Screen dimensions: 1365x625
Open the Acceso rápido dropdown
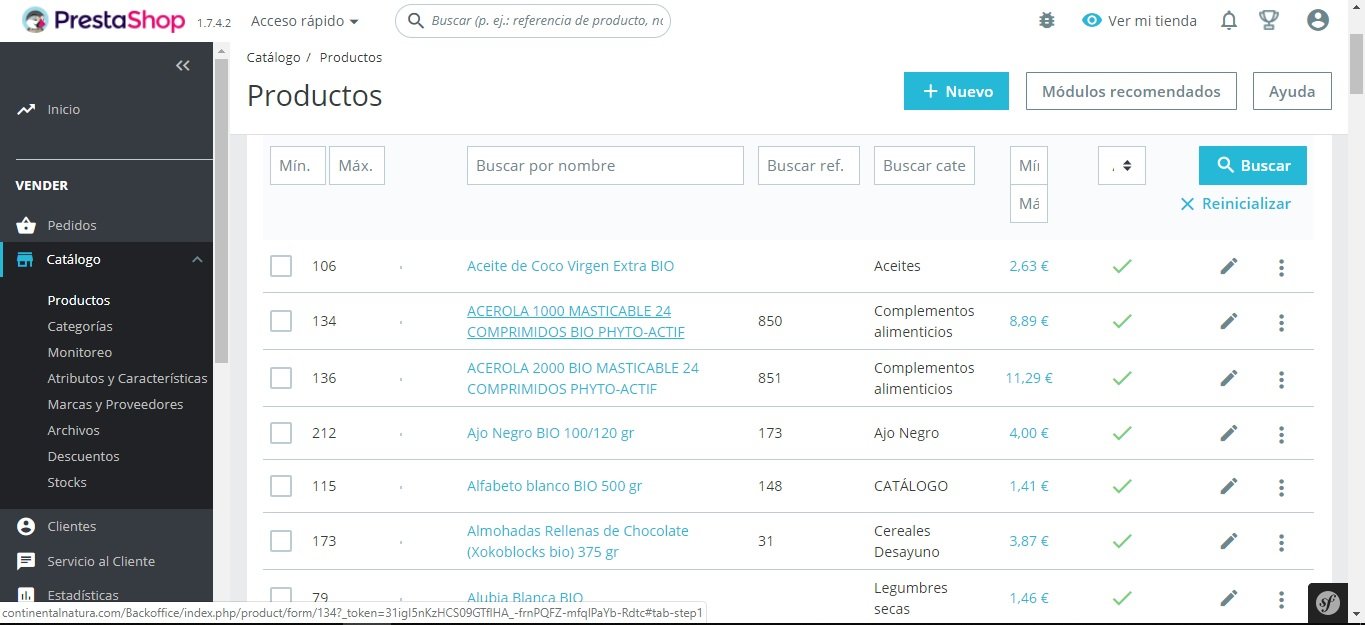tap(305, 21)
